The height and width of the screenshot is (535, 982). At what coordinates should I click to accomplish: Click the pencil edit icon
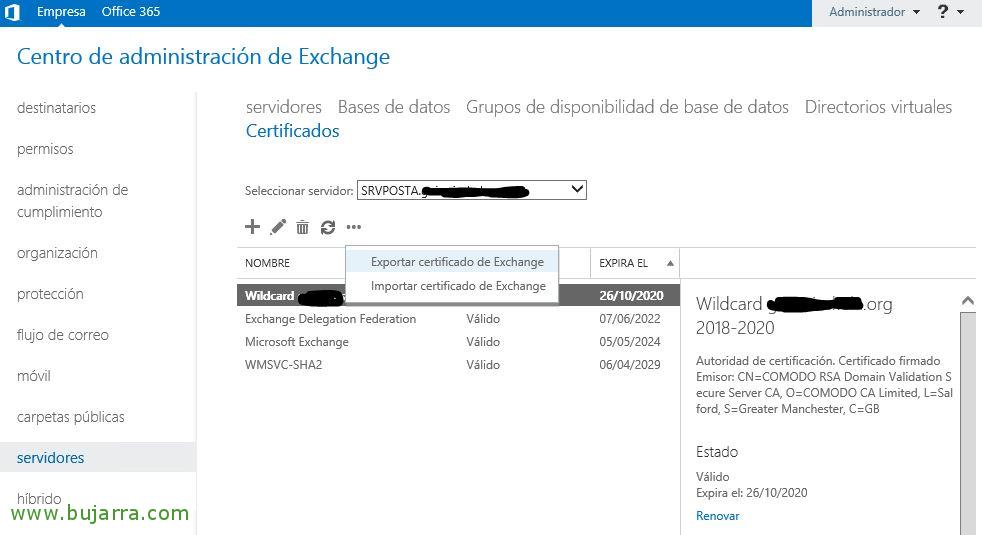[278, 227]
